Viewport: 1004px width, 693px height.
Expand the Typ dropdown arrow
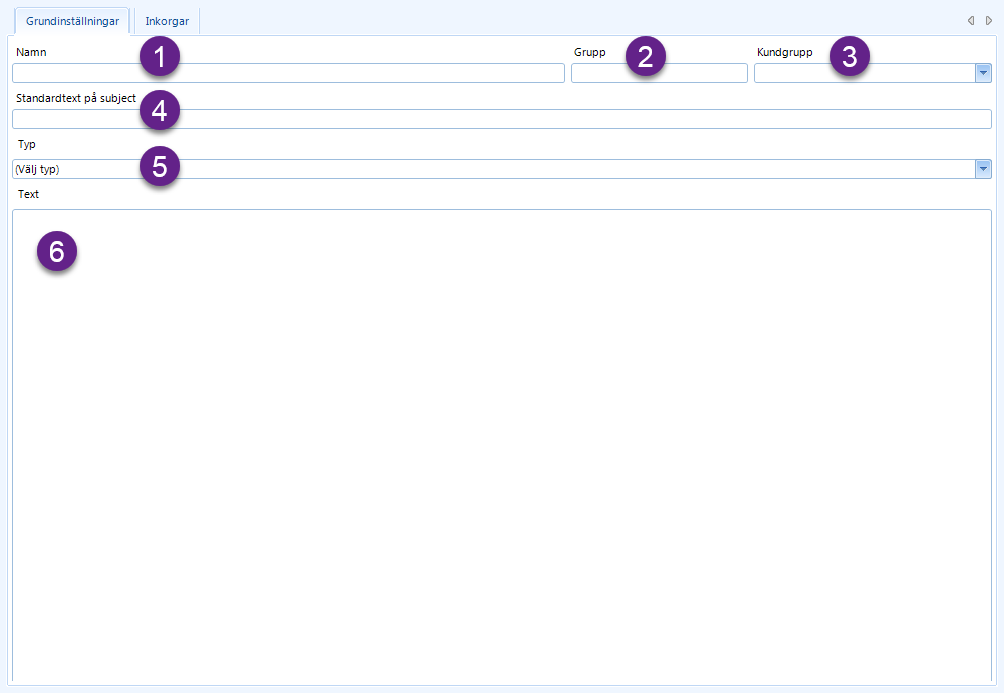983,169
